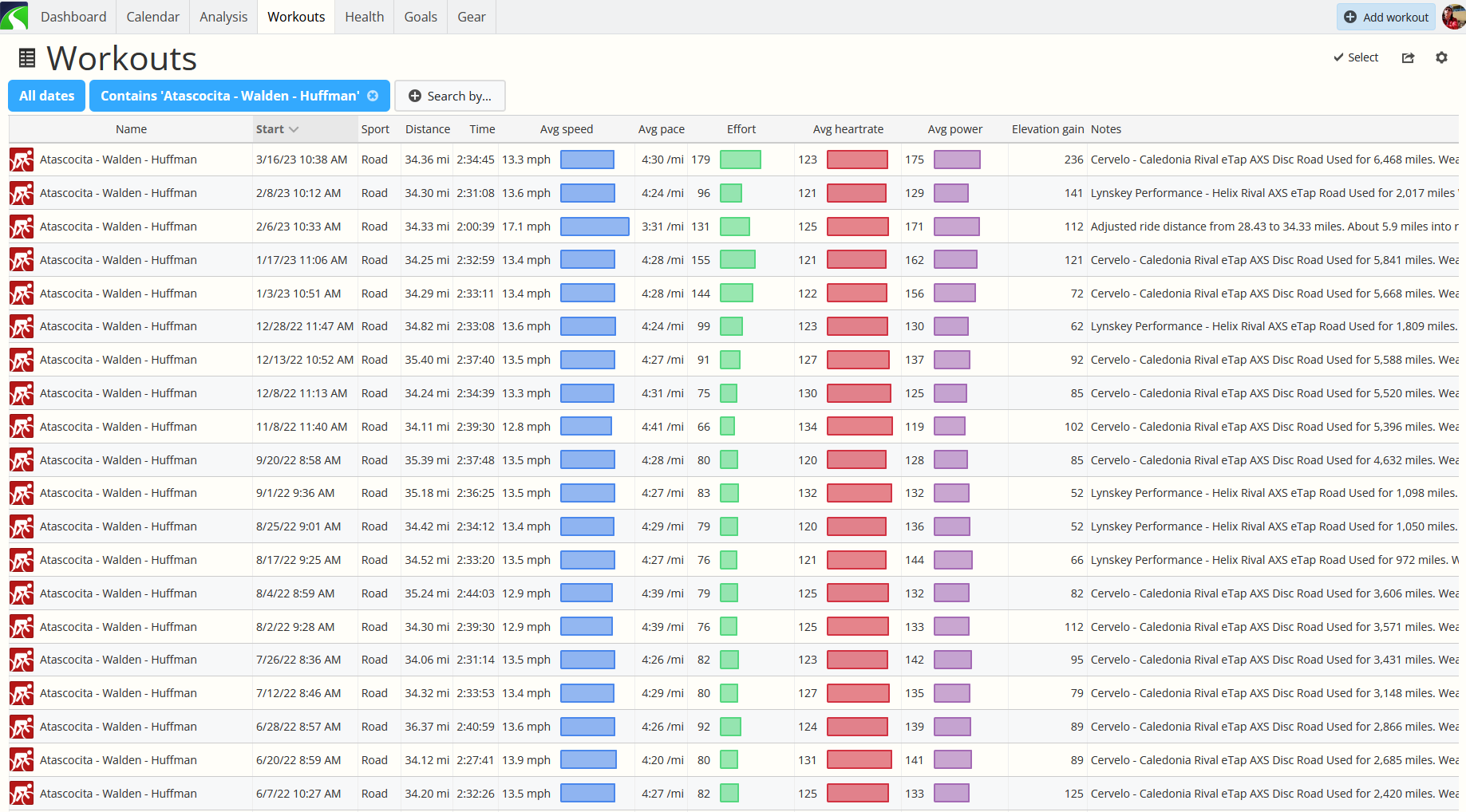Screen dimensions: 1466x812
Task: Remove the 'Atascocita - Walden - Huffman' filter
Action: 373,96
